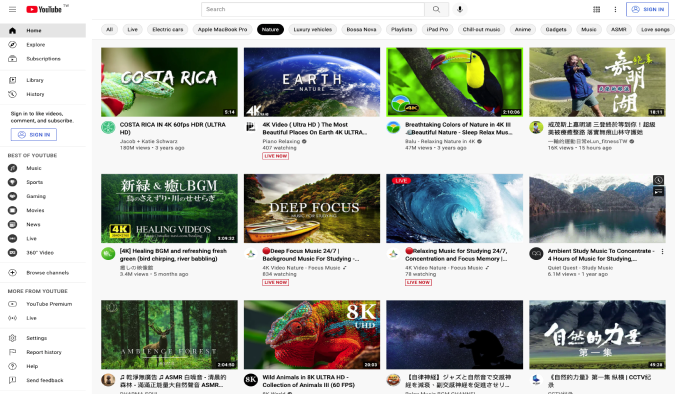Click Watch later icon on Ambient Study thumbnail
Image resolution: width=675 pixels, height=394 pixels.
658,180
